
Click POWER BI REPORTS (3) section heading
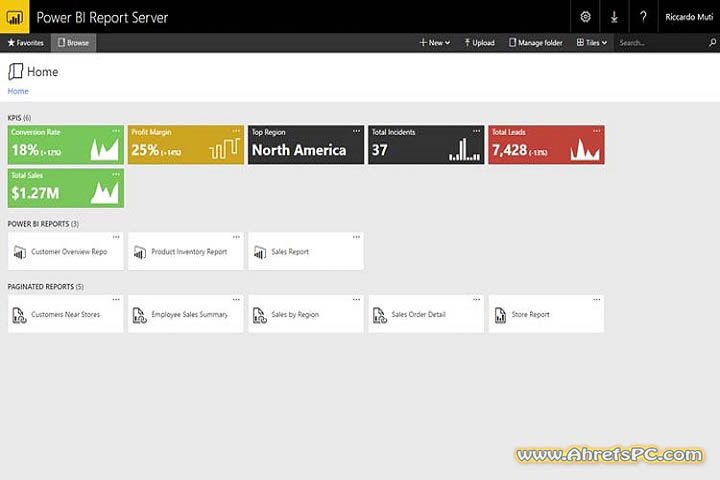point(43,224)
